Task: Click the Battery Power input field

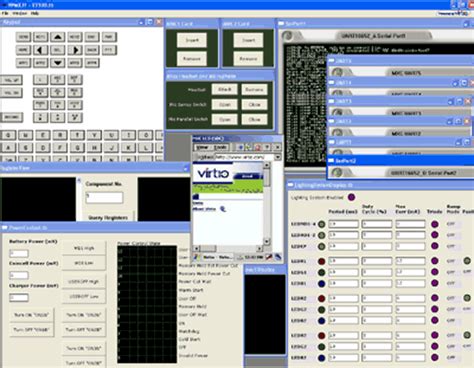Action: click(x=19, y=254)
